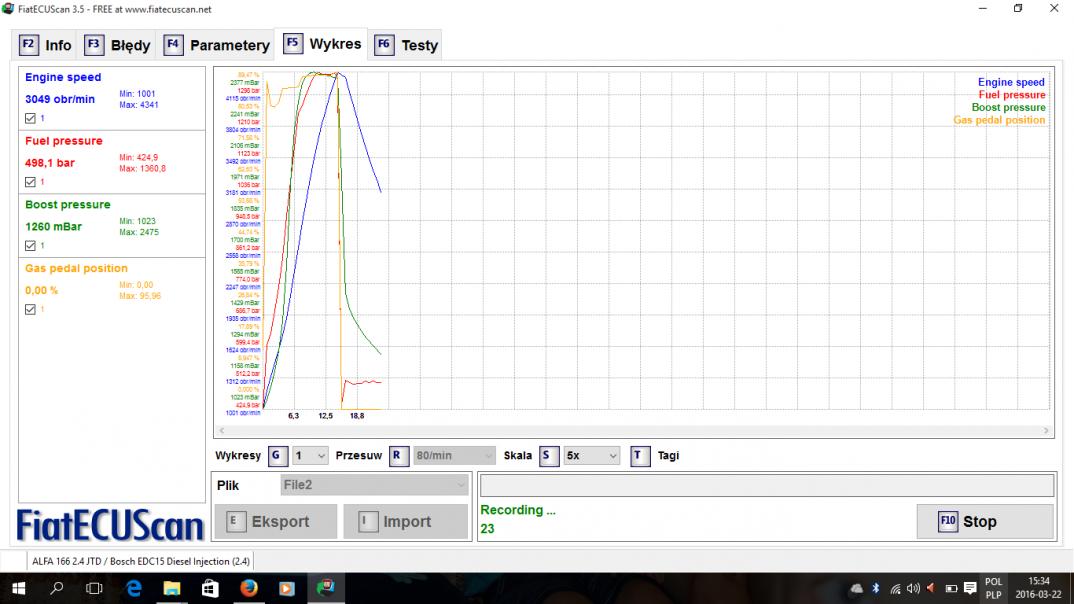
Task: Open the Testy tab
Action: tap(406, 45)
